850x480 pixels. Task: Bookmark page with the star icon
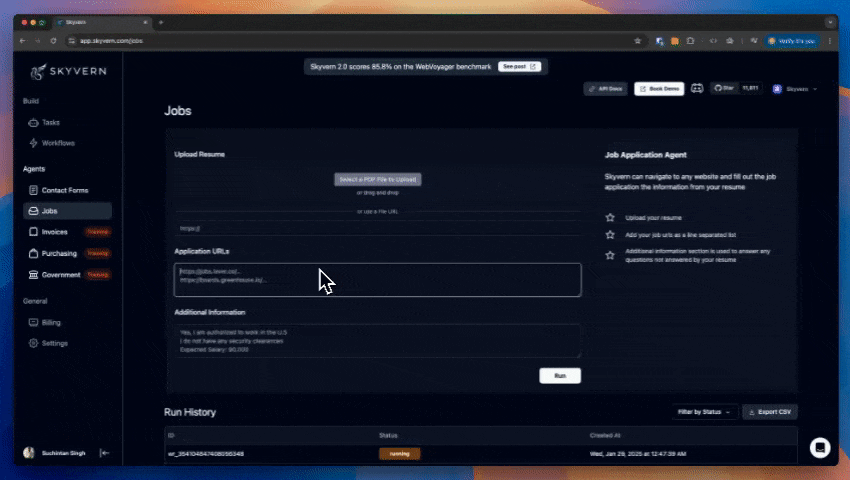(637, 41)
